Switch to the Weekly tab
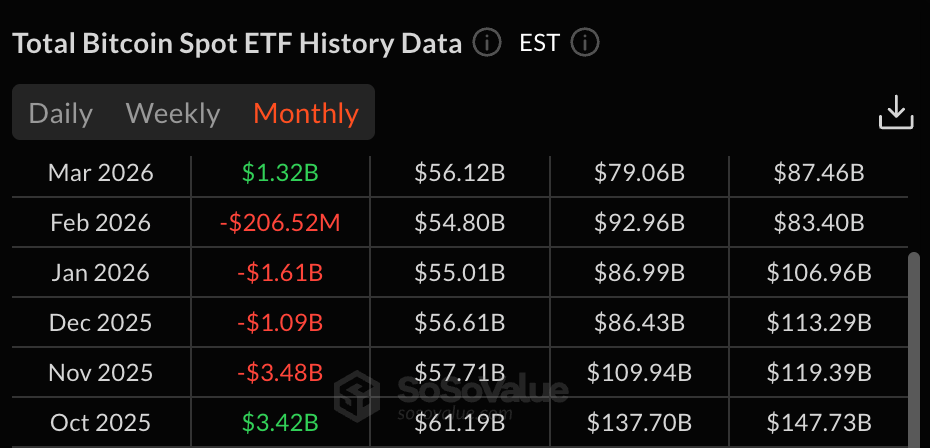 [173, 113]
